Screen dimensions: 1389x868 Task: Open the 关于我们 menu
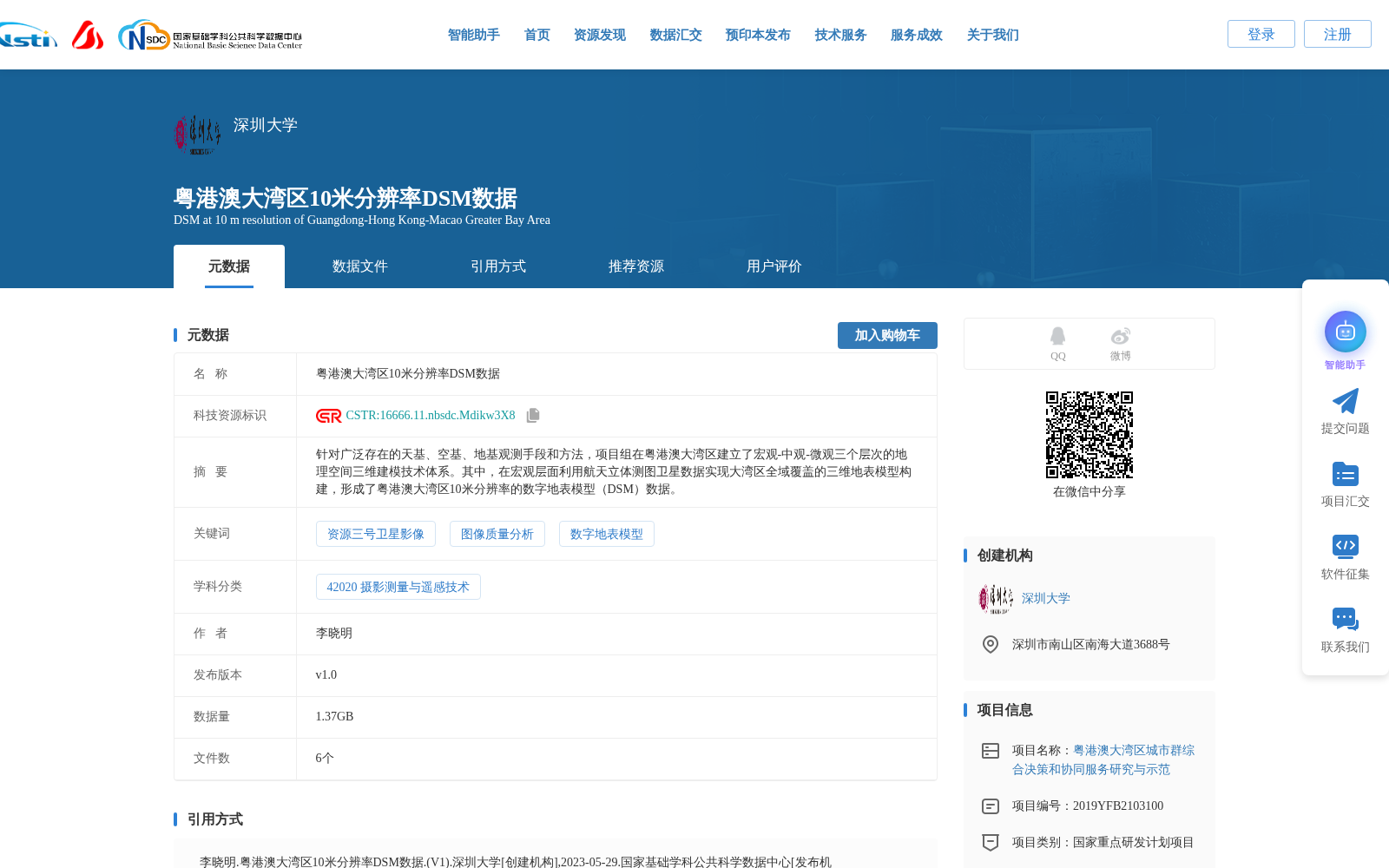[x=993, y=35]
